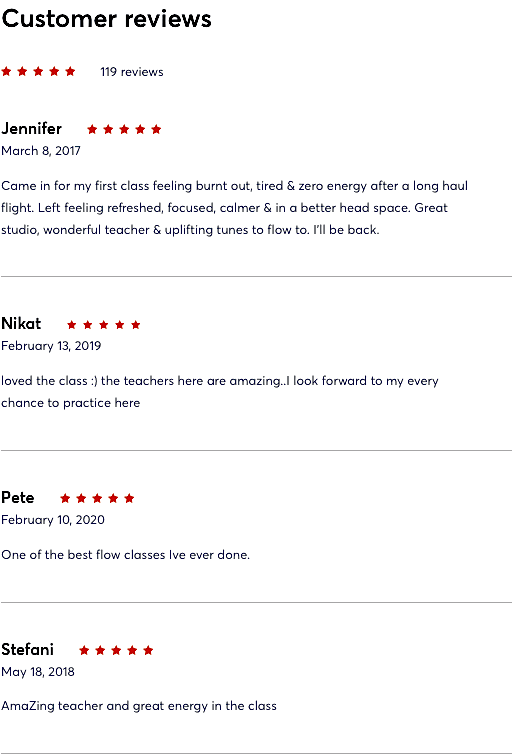Select reviewer name Nikat

coord(21,324)
